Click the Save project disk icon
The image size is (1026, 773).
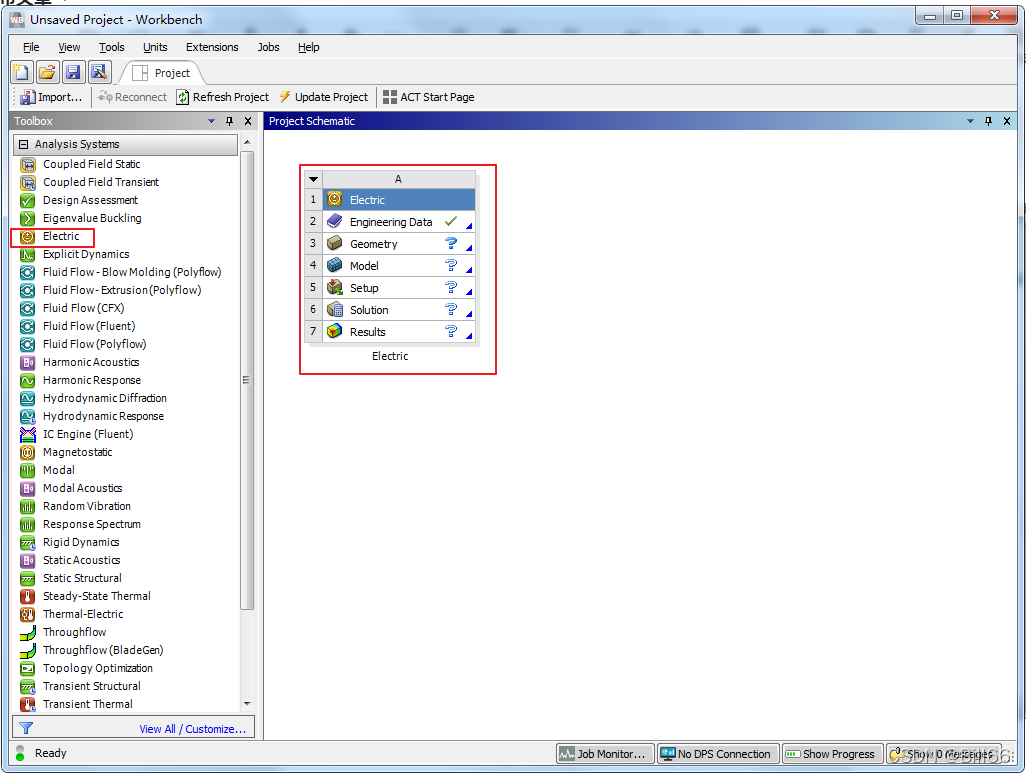tap(73, 72)
